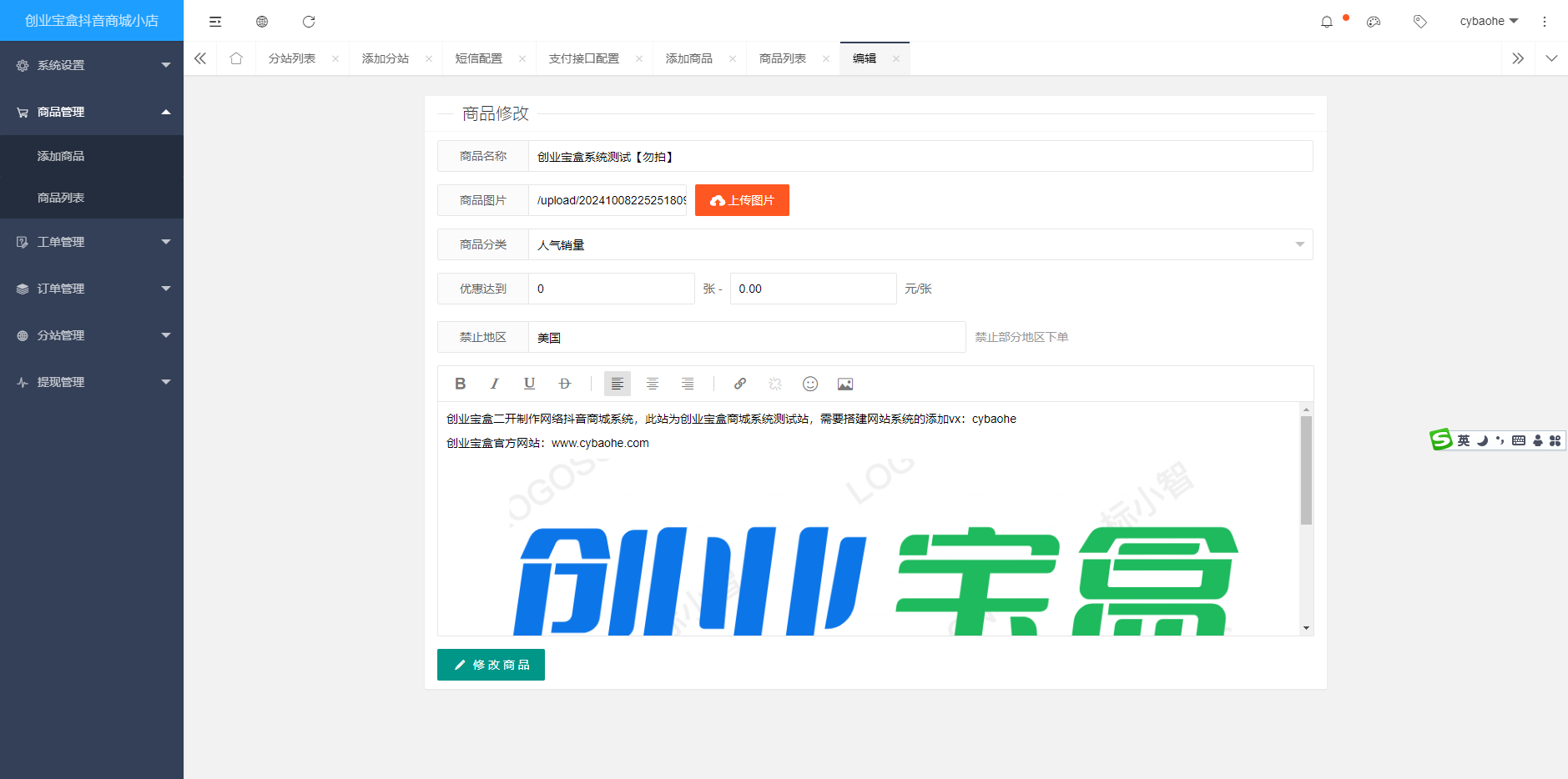1568x779 pixels.
Task: Click into the 商品图片 path field
Action: 608,200
